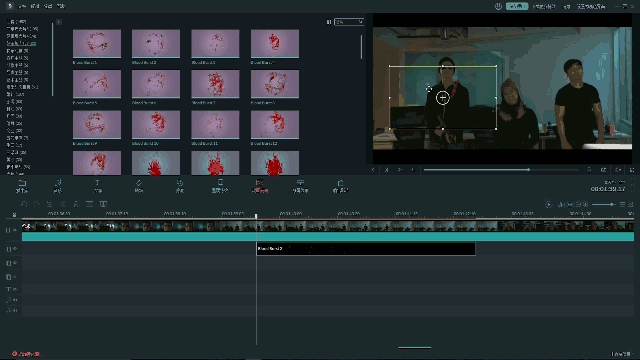Open the filter dropdown above the thumbnails
The height and width of the screenshot is (360, 640).
tap(349, 22)
